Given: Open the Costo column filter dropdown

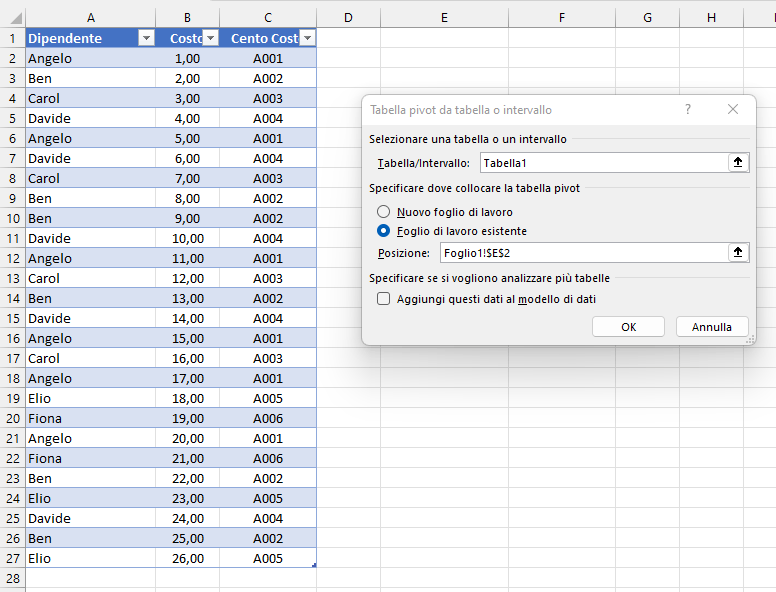Looking at the screenshot, I should (211, 38).
